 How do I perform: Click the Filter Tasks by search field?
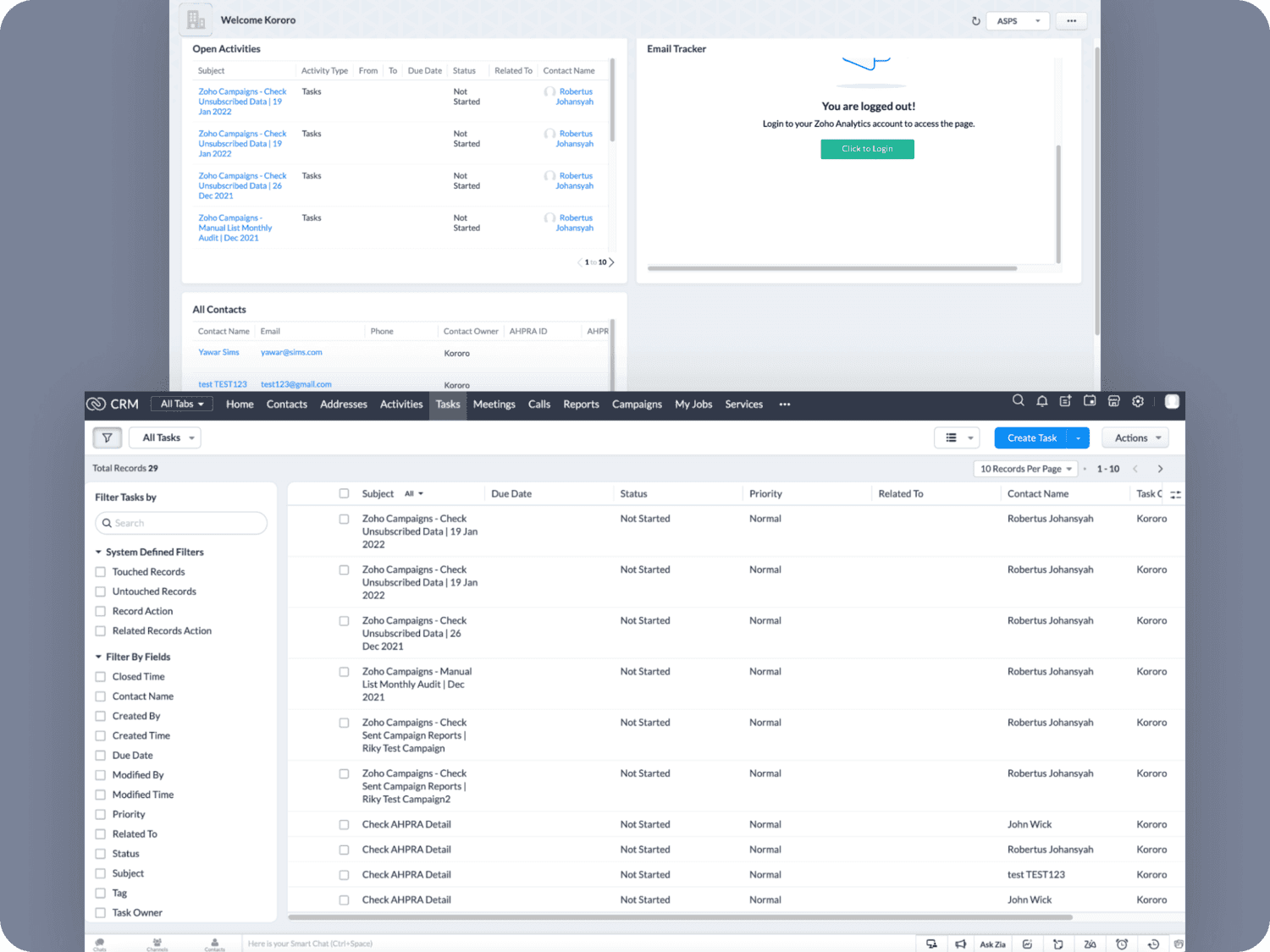point(181,523)
